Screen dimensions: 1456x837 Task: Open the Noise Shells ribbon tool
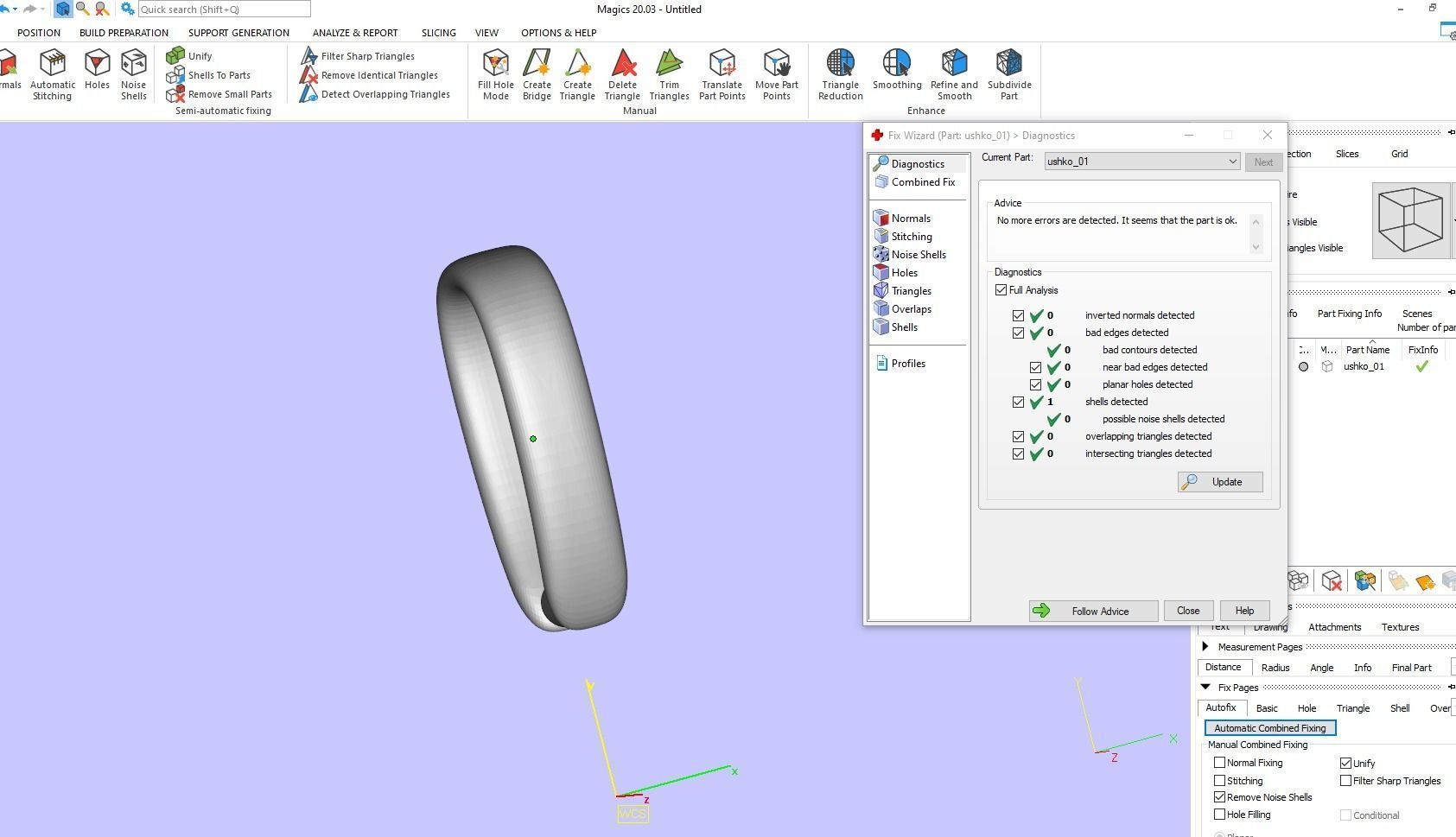134,75
